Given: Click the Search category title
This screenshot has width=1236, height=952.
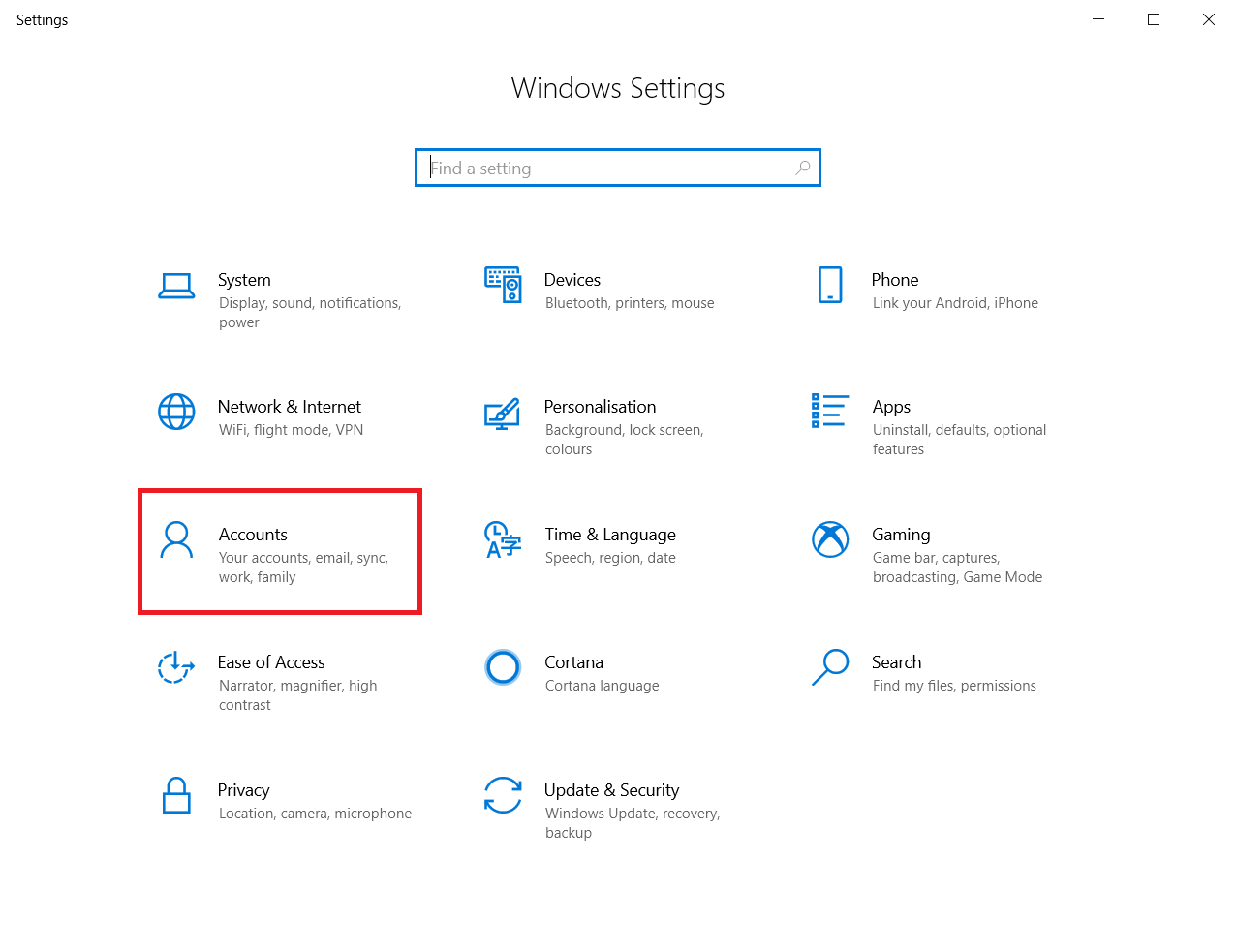Looking at the screenshot, I should point(896,662).
